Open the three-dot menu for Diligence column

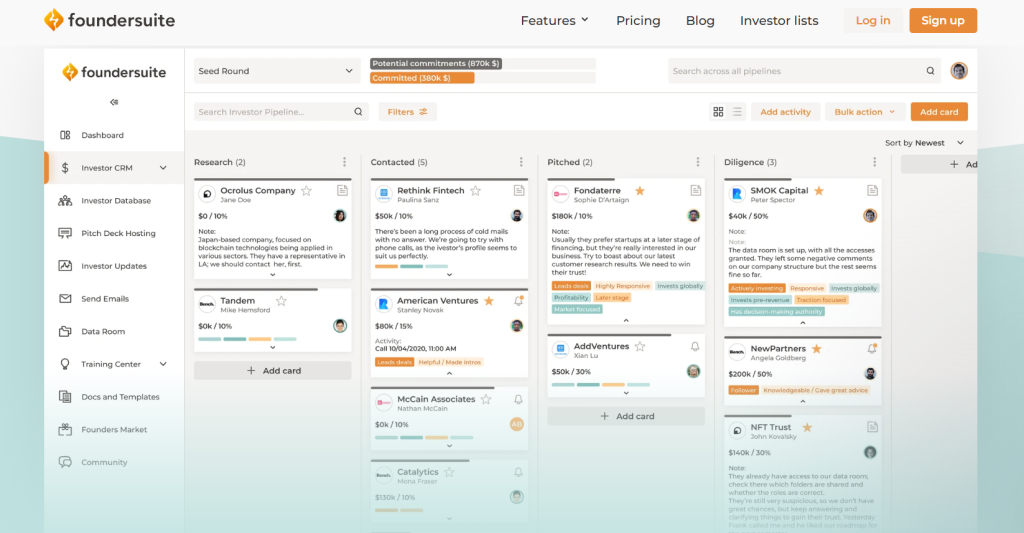[x=874, y=162]
